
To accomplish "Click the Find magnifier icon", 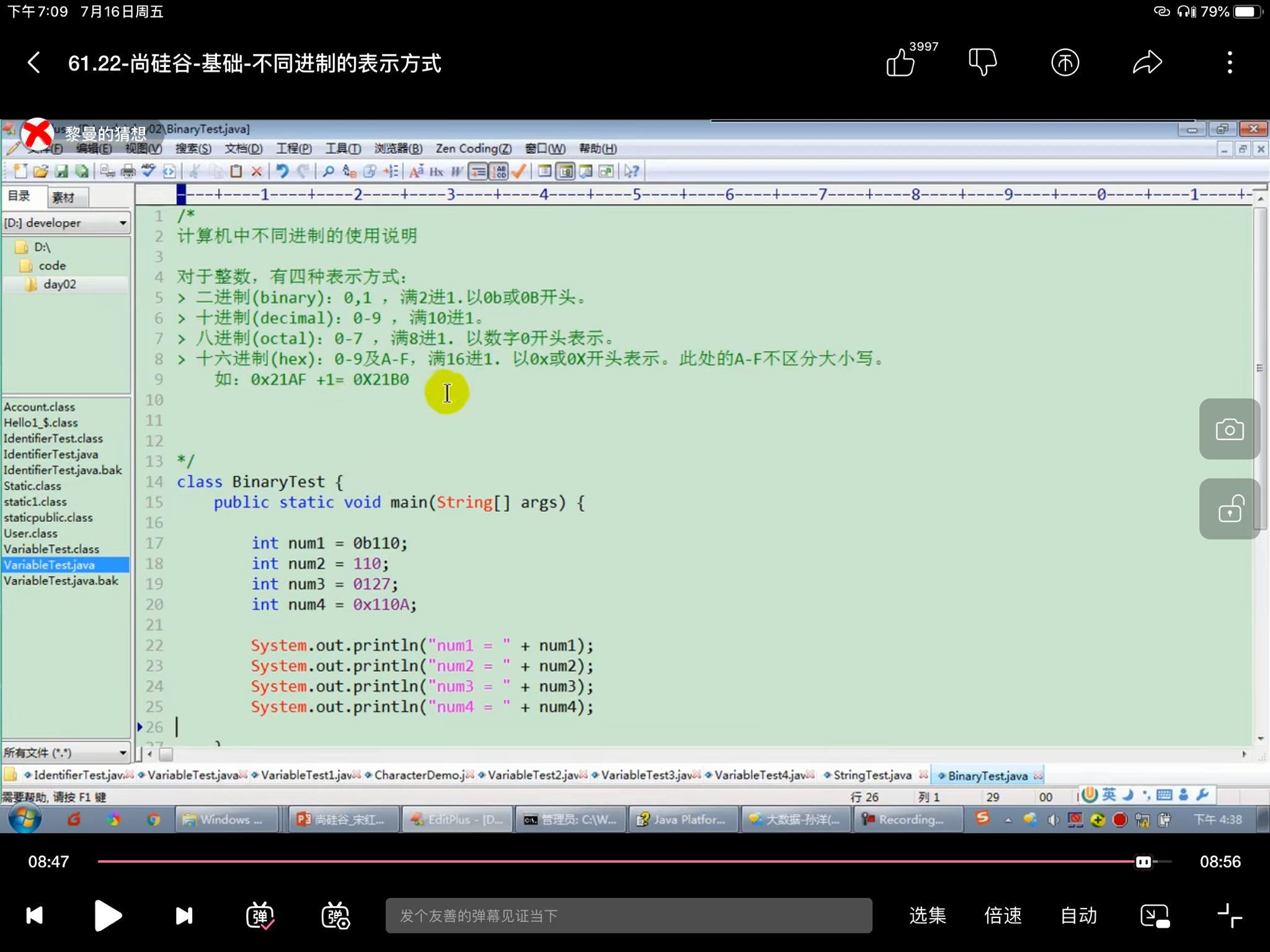I will point(329,172).
